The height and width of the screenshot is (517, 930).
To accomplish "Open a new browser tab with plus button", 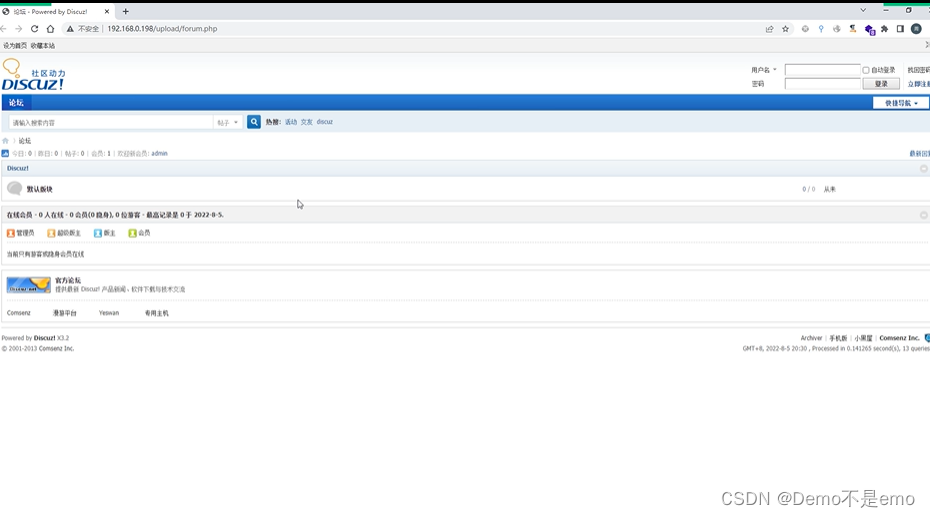I will pyautogui.click(x=126, y=11).
